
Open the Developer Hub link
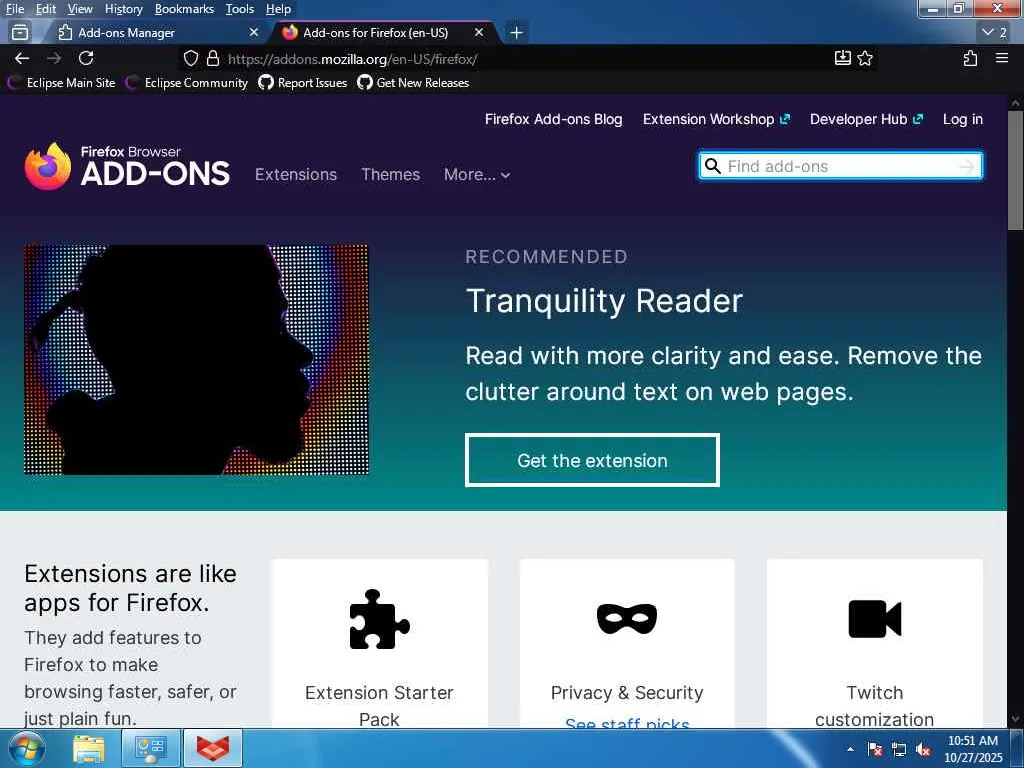(867, 120)
